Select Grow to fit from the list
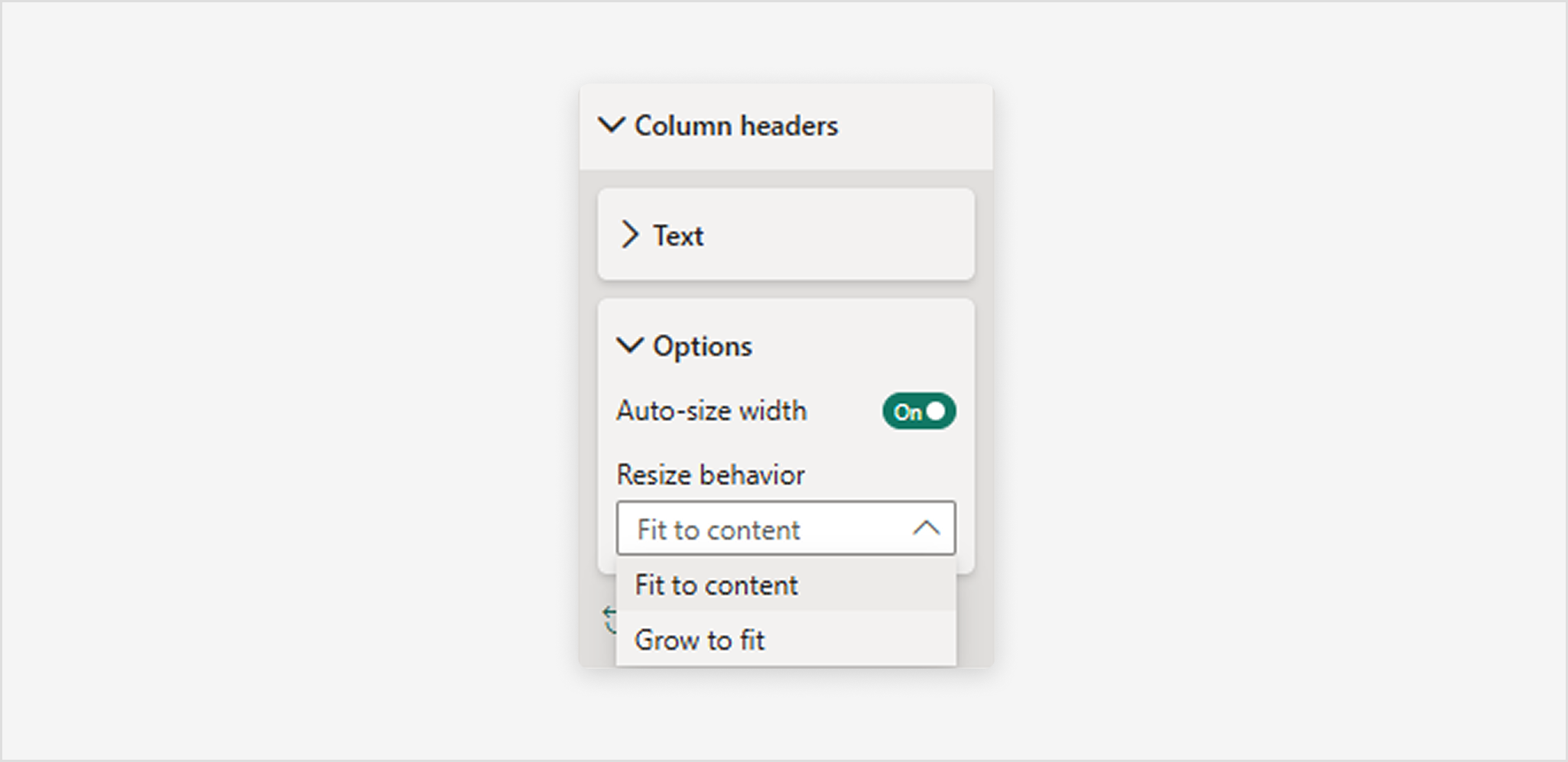This screenshot has height=762, width=1568. click(700, 640)
